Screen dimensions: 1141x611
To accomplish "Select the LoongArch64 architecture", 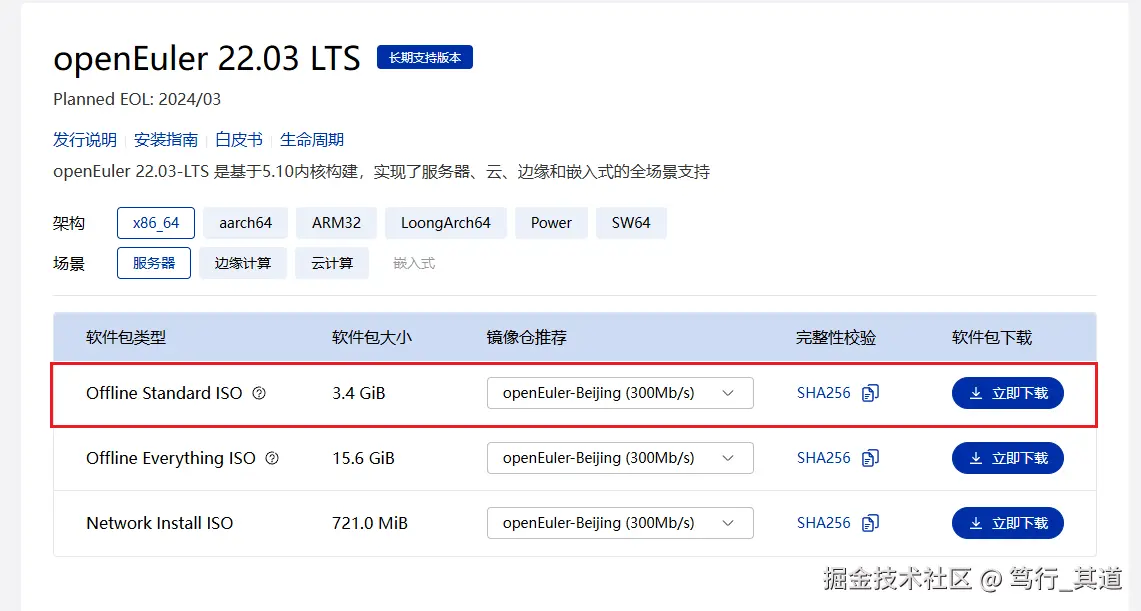I will pos(445,223).
